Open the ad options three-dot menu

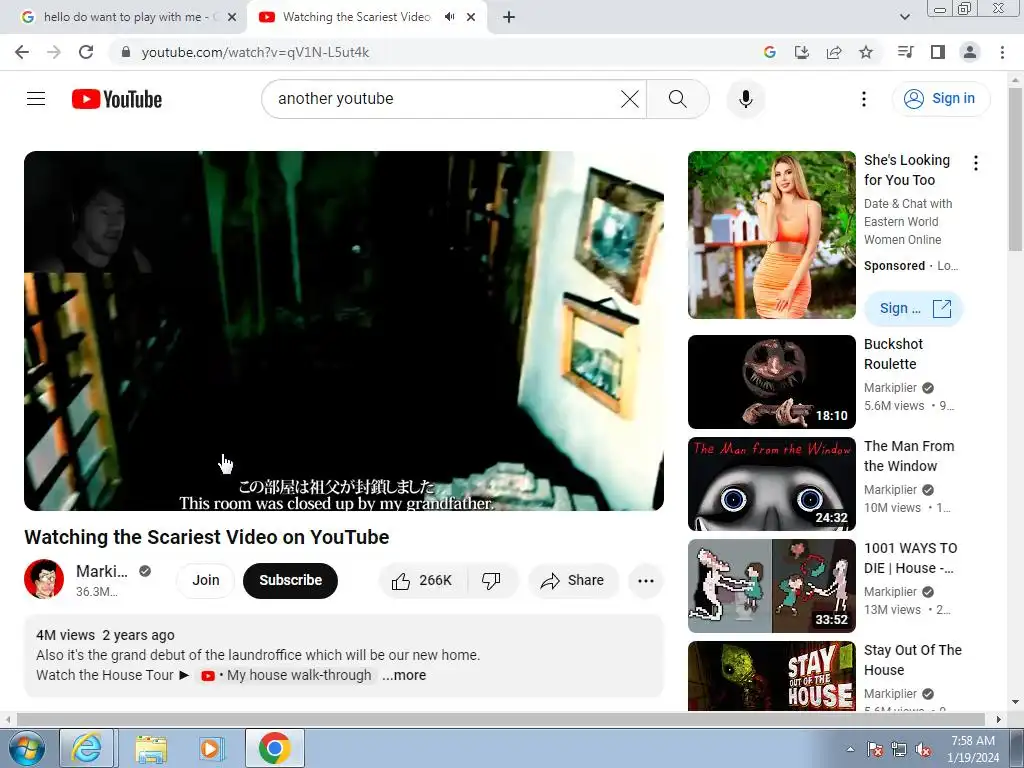[x=976, y=163]
